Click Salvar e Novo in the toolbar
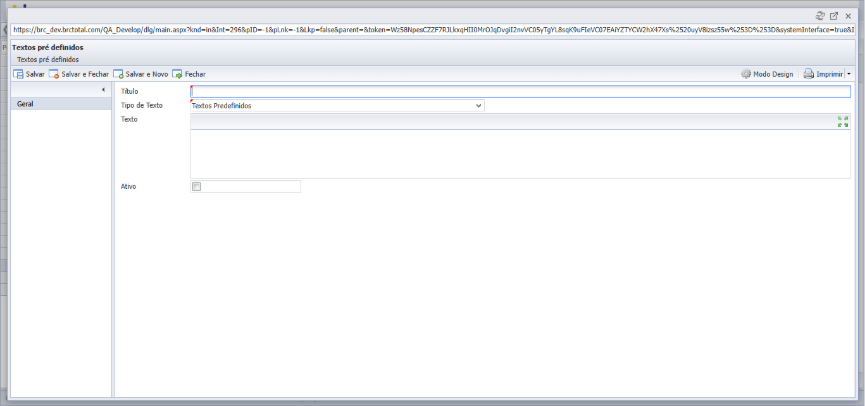This screenshot has height=406, width=865. [x=141, y=74]
